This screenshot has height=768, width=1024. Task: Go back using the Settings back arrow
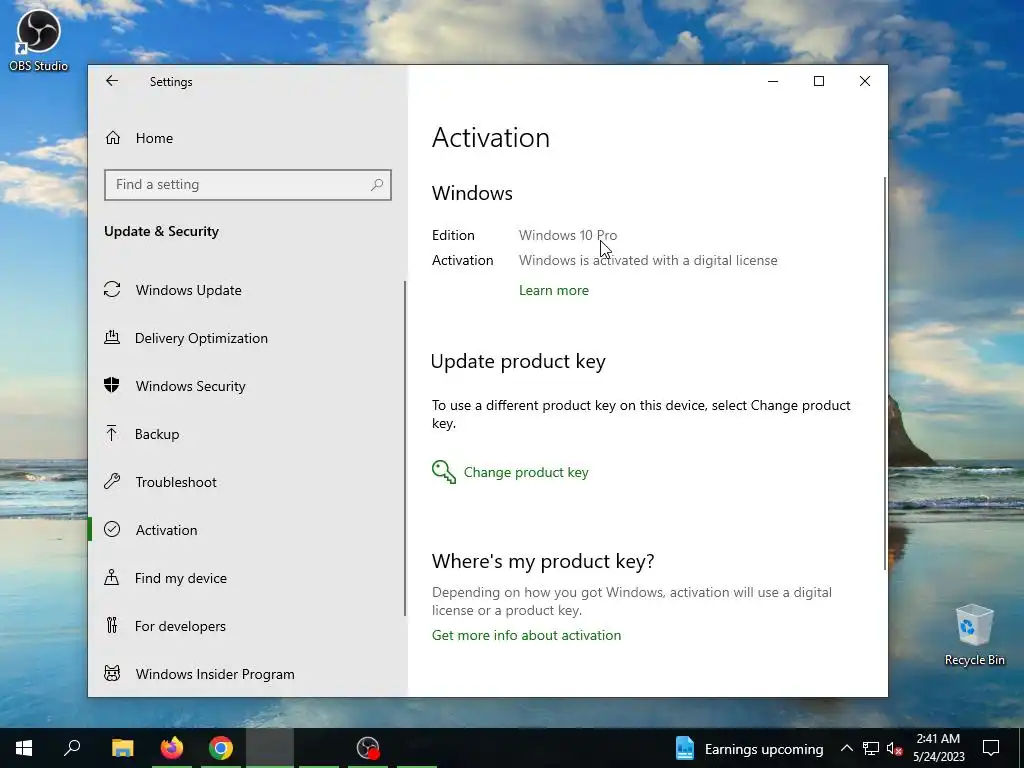(112, 81)
